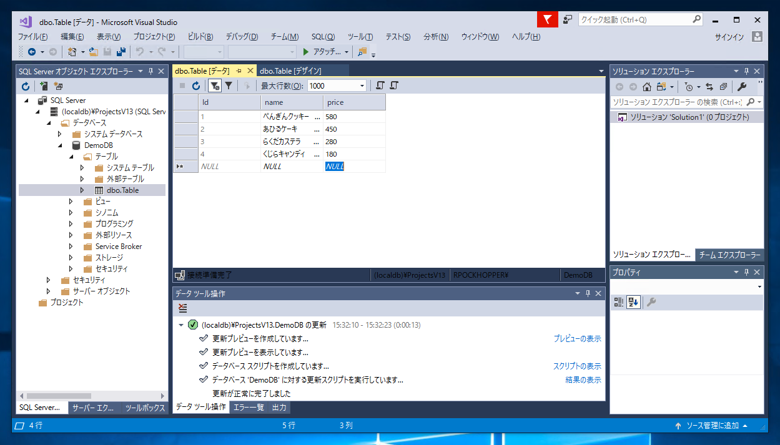Open the SQL(Q) menu
This screenshot has width=780, height=445.
[323, 37]
